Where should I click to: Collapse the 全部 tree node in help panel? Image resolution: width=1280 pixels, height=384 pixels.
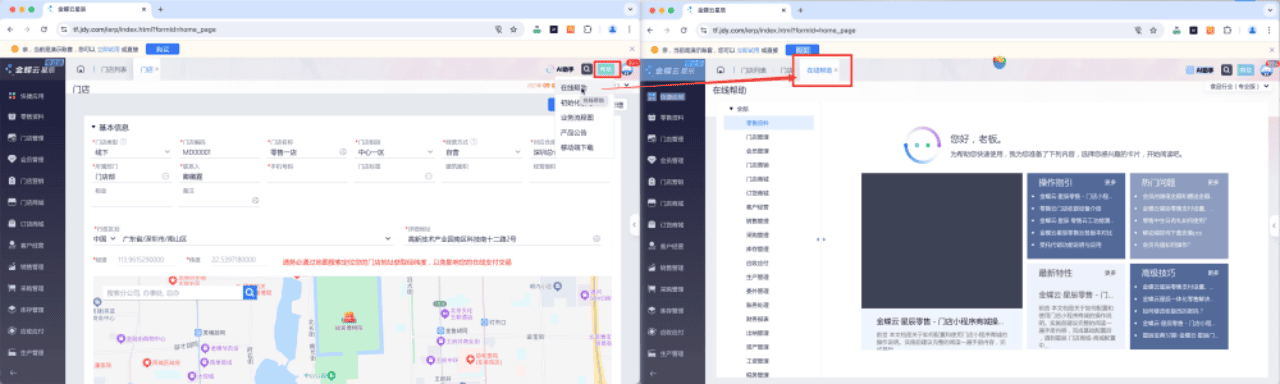click(x=732, y=108)
